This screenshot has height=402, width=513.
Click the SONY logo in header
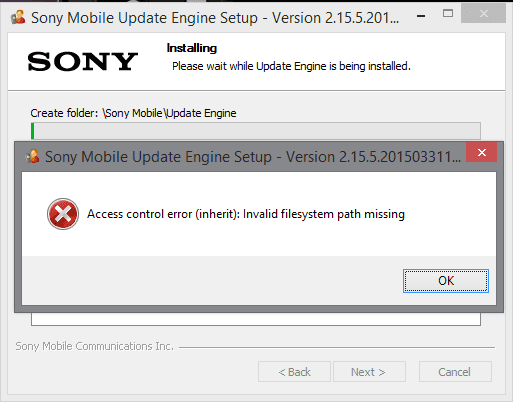83,61
